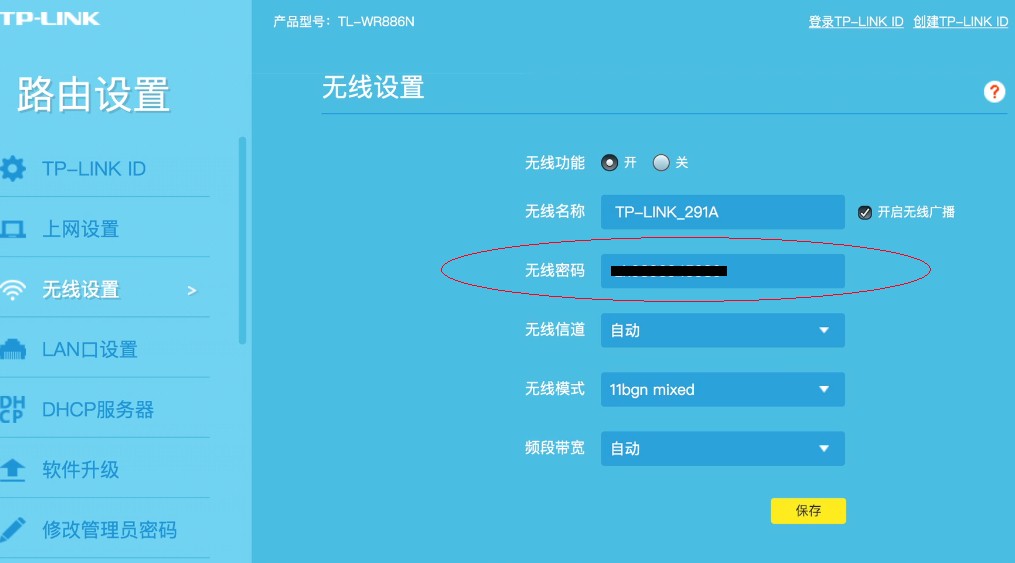
Task: Click the DHCP icon in sidebar
Action: click(x=12, y=410)
